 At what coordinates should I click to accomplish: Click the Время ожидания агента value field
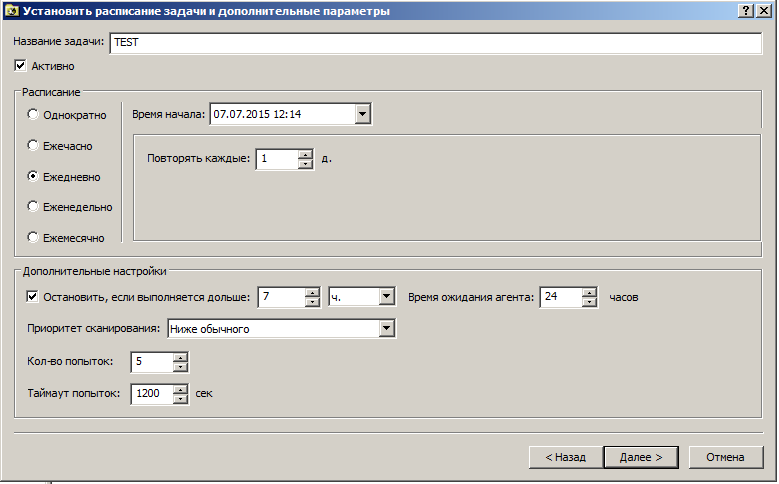tap(561, 297)
